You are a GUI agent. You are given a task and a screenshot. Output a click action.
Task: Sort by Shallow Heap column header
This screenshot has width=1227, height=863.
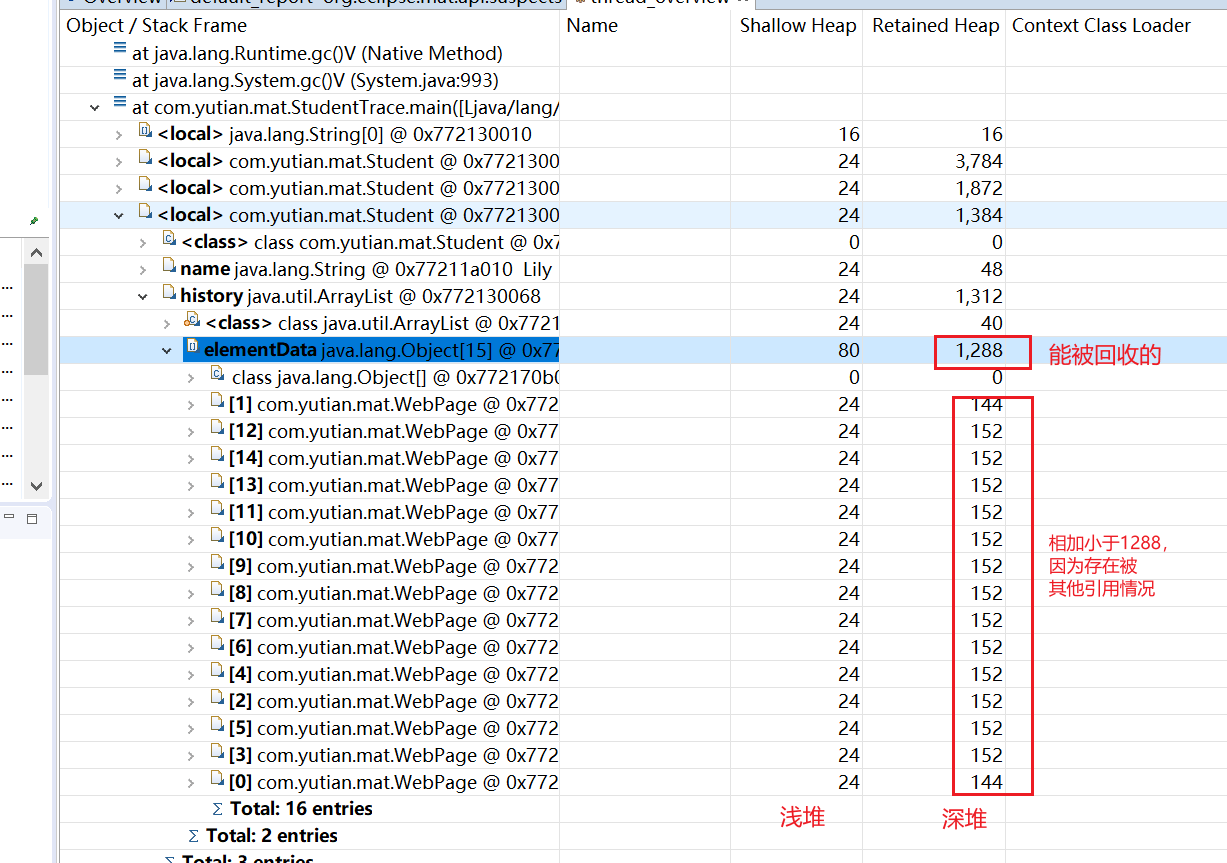(797, 26)
